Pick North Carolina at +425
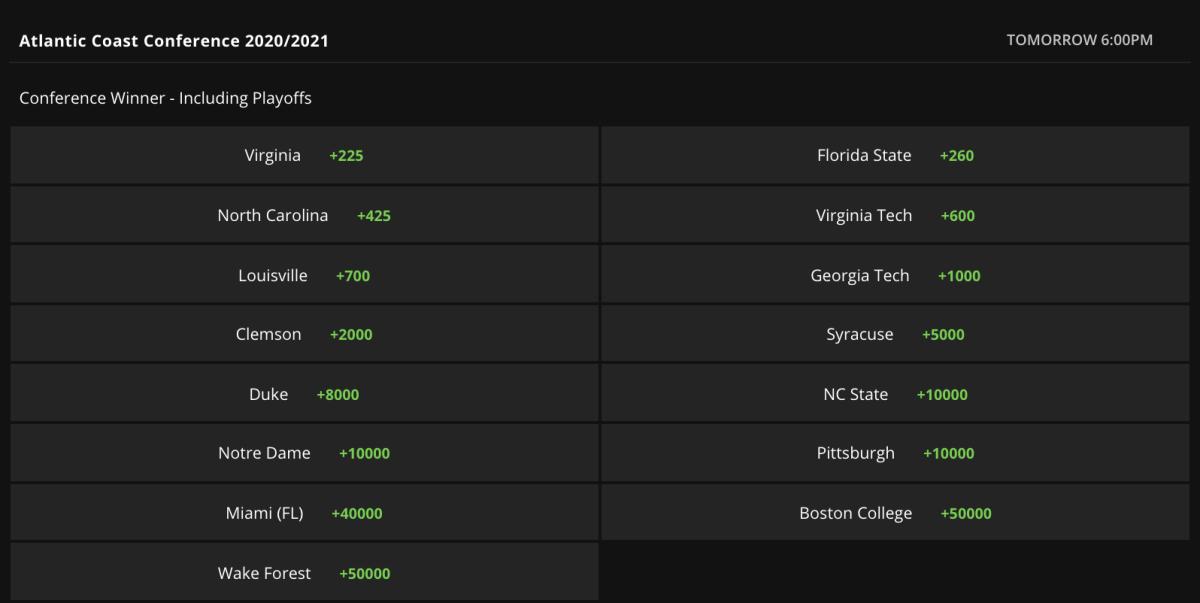Screen dimensions: 1200x603 point(300,215)
